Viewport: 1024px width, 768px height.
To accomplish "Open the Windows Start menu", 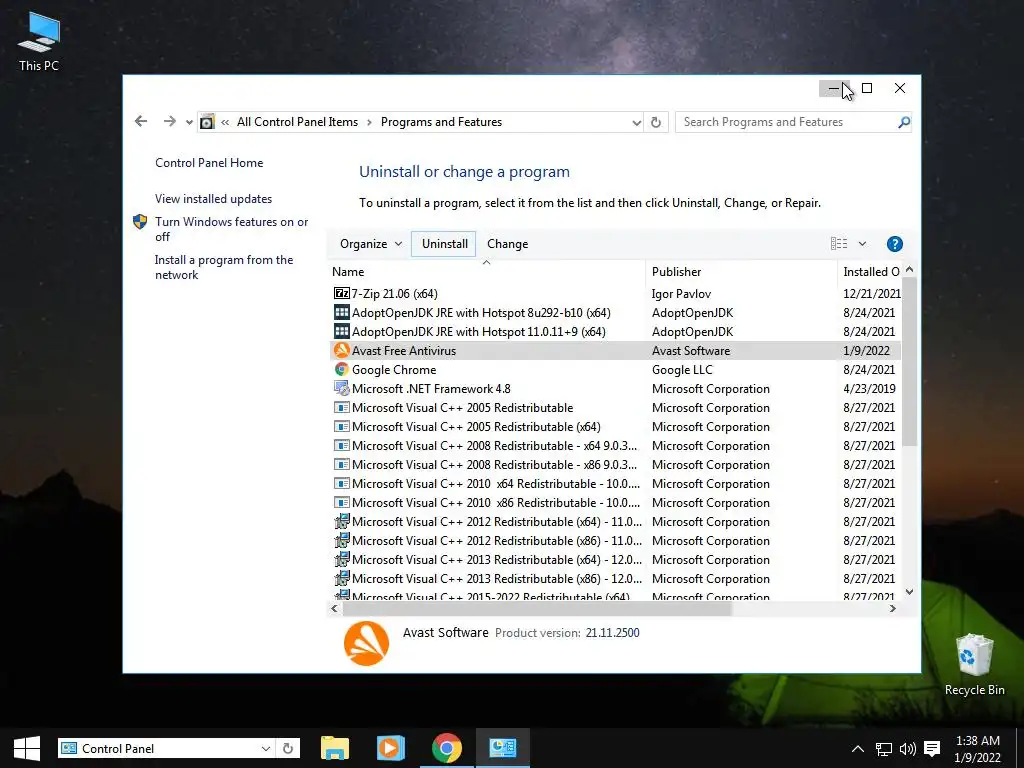I will [27, 748].
